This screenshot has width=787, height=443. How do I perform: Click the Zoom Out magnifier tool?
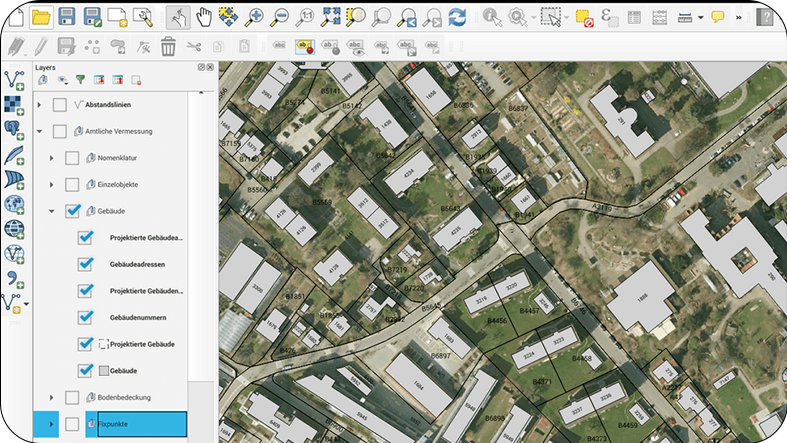[281, 17]
